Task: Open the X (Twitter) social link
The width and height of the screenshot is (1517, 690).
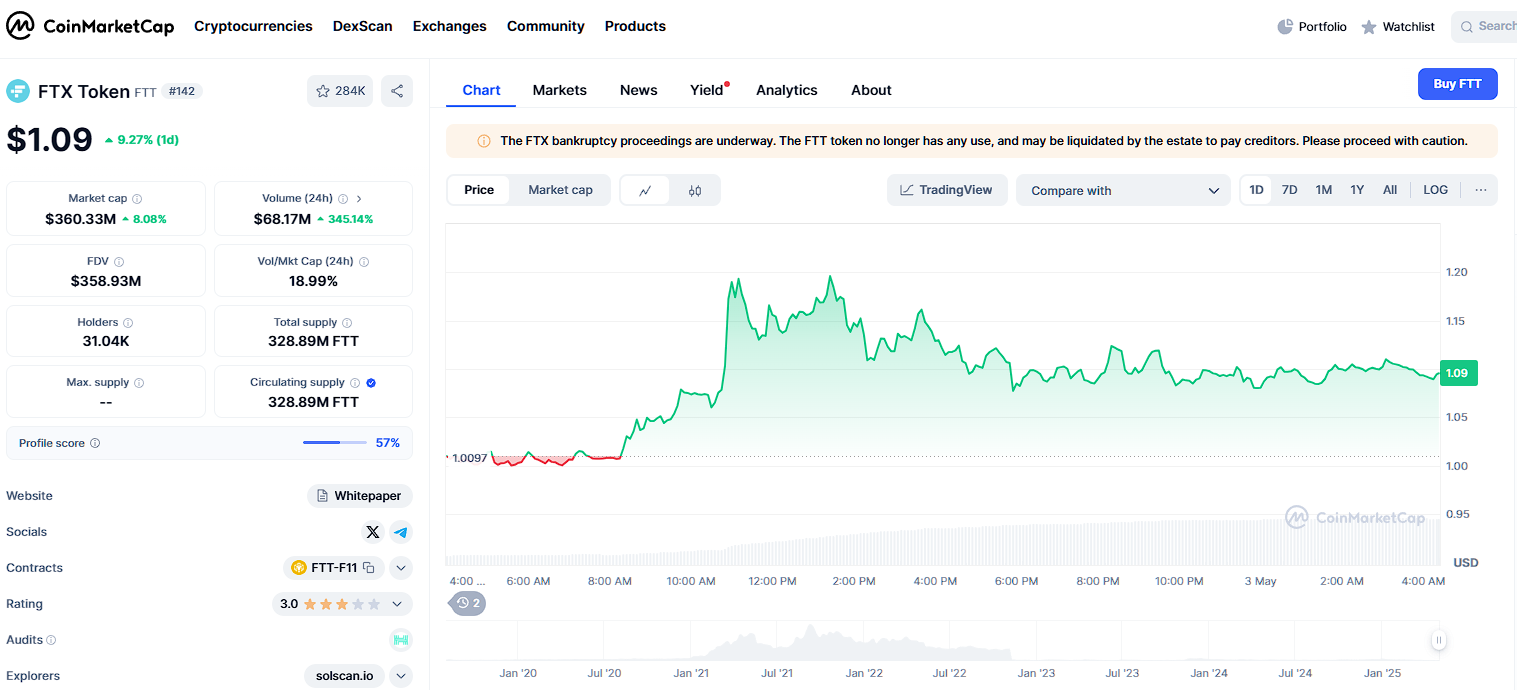Action: coord(373,532)
